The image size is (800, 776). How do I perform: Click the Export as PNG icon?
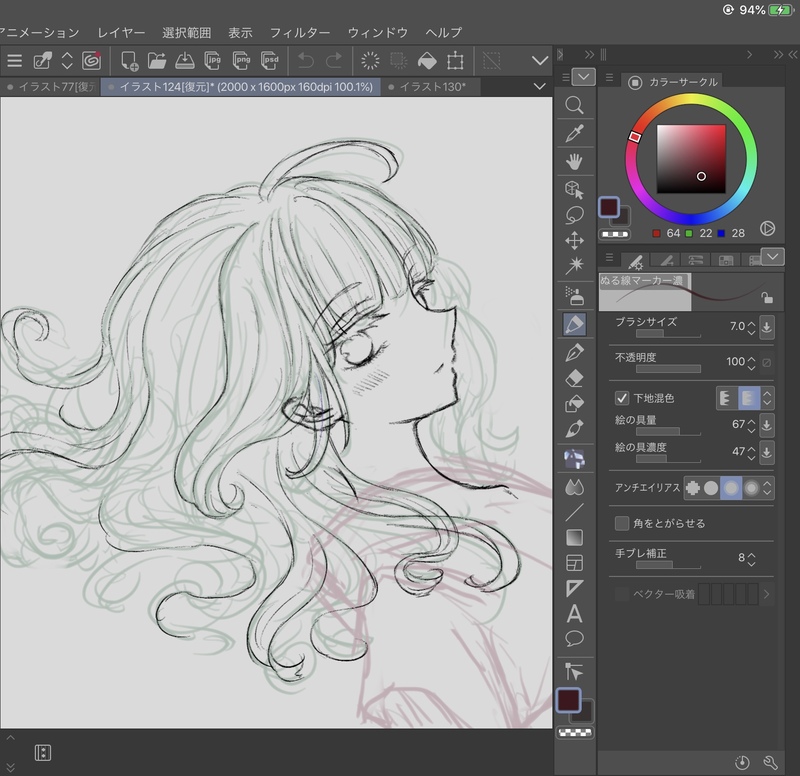[241, 60]
